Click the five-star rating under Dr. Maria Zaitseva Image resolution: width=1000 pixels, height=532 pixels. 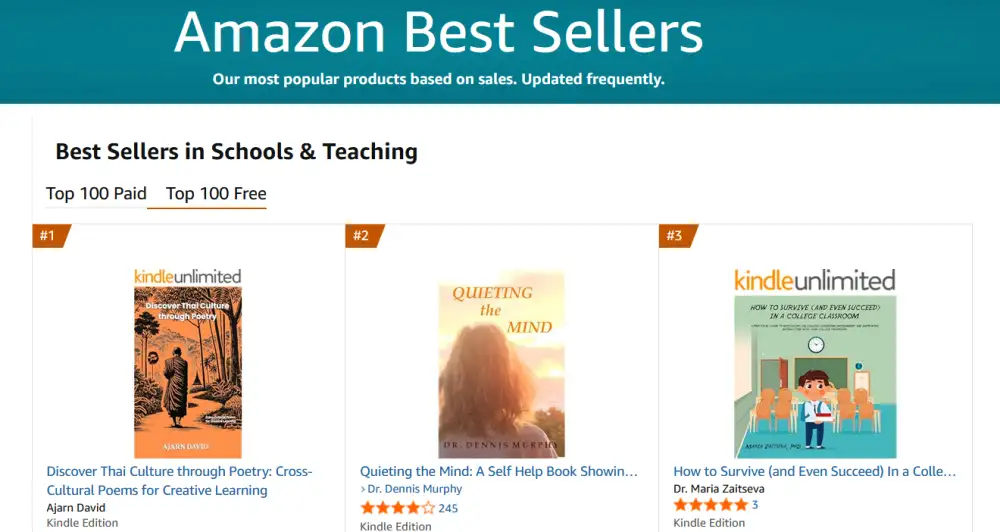coord(710,505)
